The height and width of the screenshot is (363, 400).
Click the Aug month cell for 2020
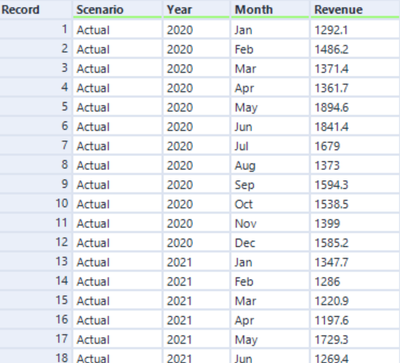pos(270,165)
